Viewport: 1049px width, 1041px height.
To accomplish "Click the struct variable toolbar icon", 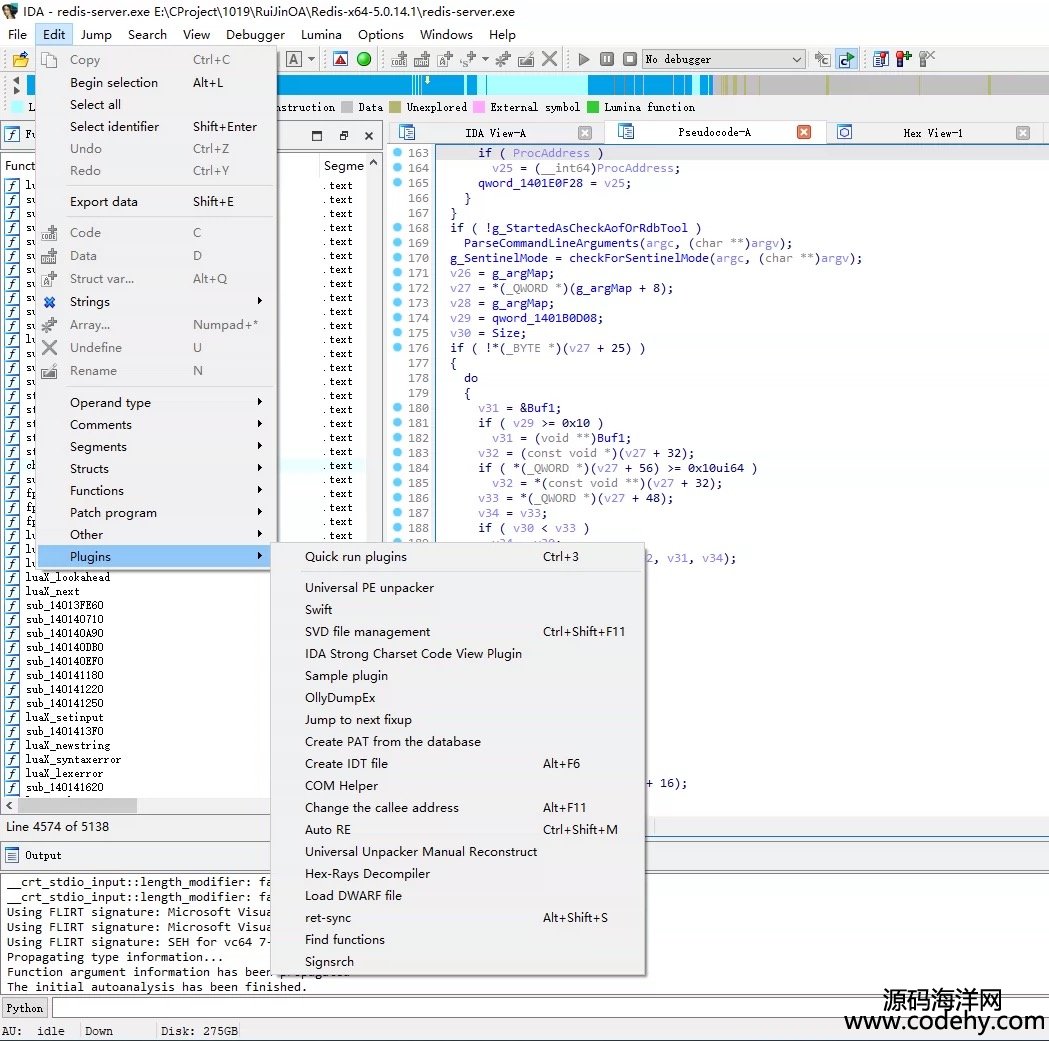I will point(445,59).
